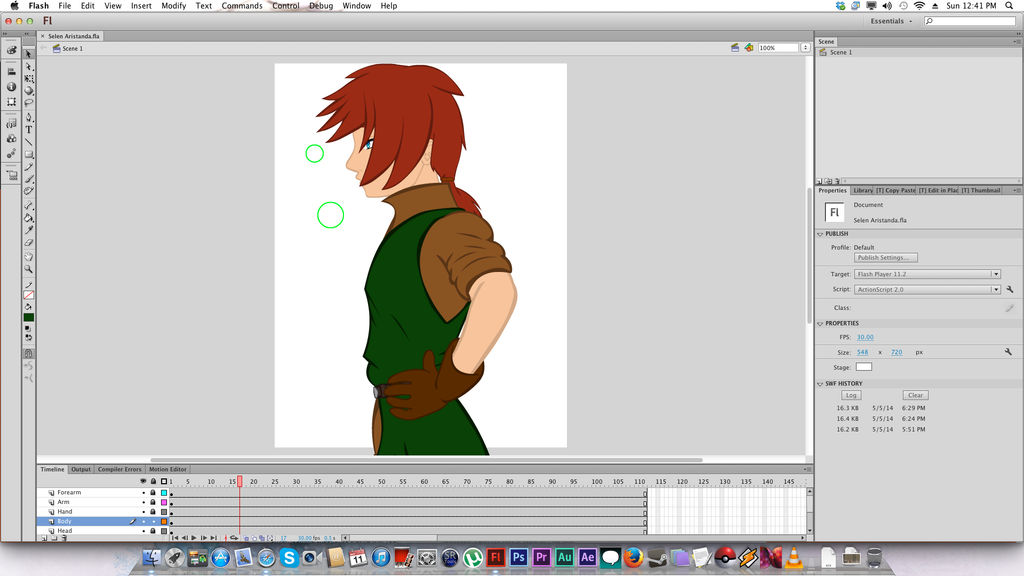Select the Subselection tool
Viewport: 1024px width, 576px height.
[29, 67]
